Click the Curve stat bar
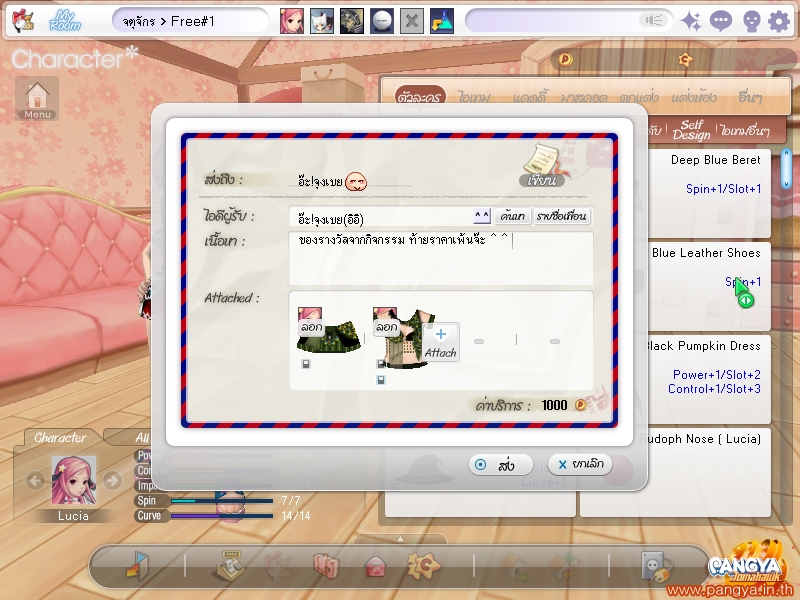 [222, 516]
